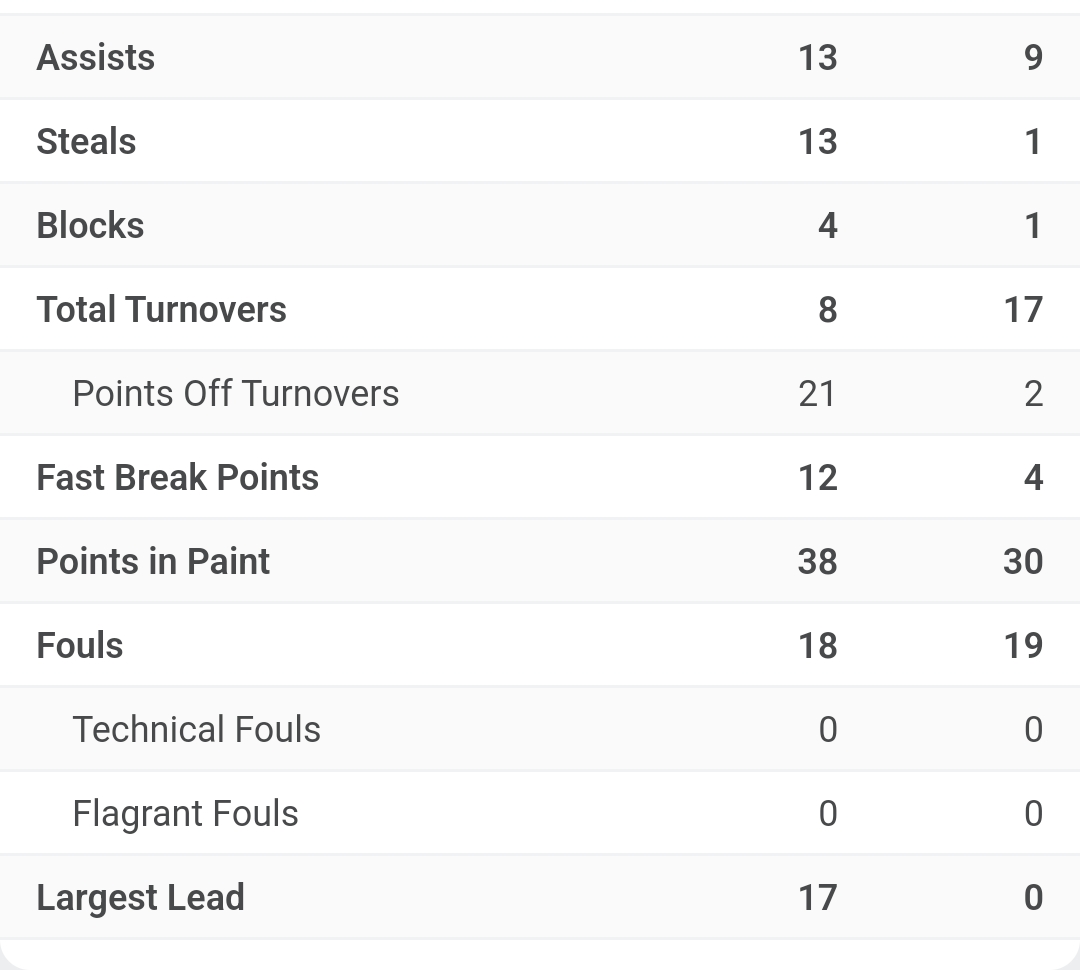Image resolution: width=1080 pixels, height=970 pixels.
Task: Select the Fouls value 19
Action: point(1024,646)
